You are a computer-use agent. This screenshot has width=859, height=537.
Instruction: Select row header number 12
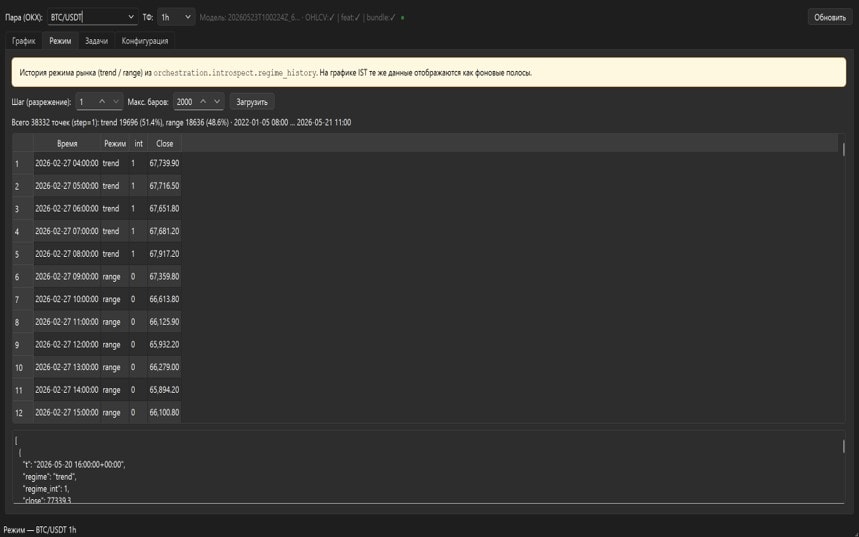pyautogui.click(x=23, y=413)
